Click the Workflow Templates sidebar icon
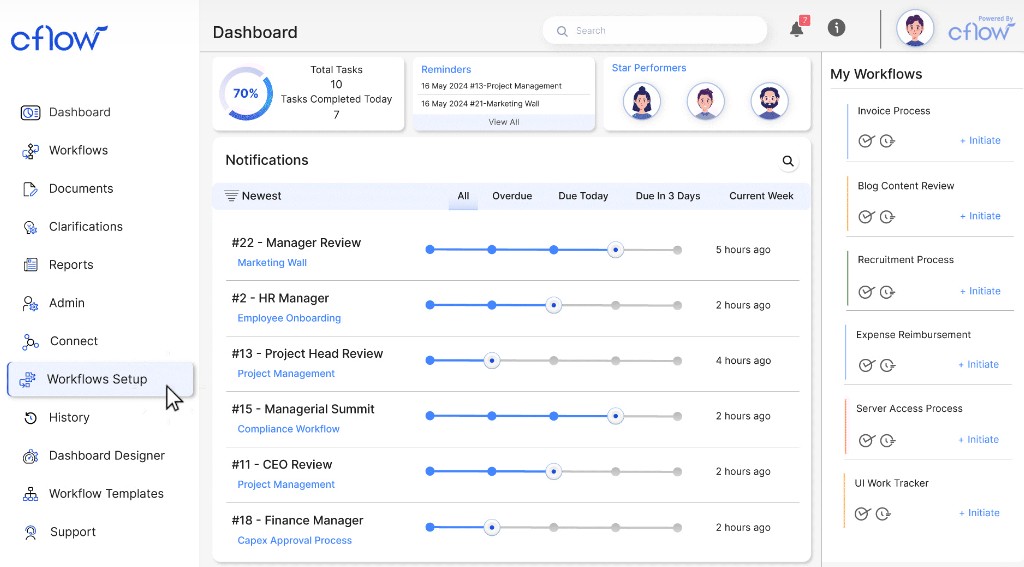1024x567 pixels. pos(30,494)
